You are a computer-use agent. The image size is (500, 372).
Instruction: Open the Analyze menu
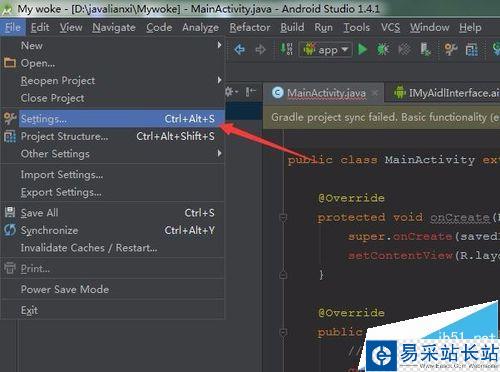point(200,27)
